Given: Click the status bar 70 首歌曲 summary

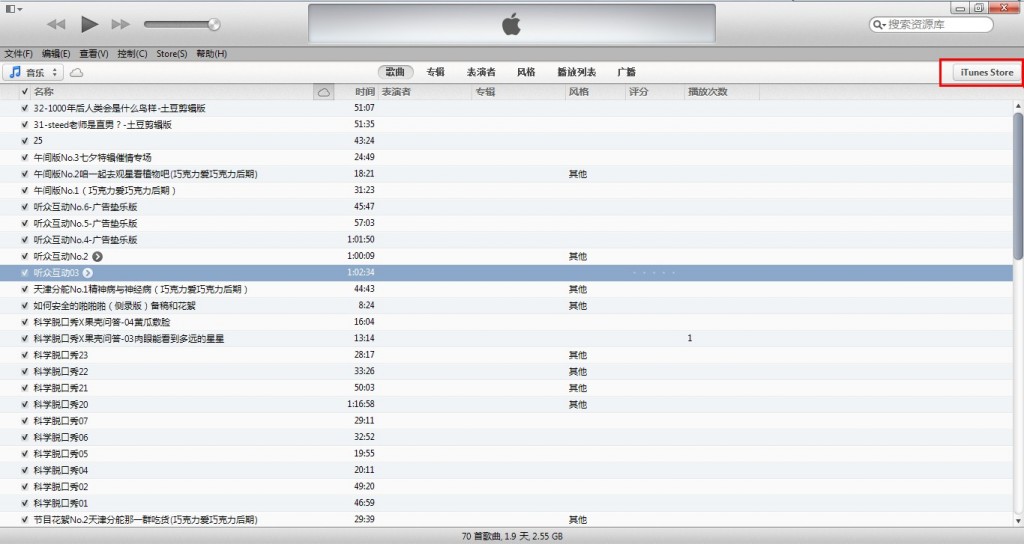Looking at the screenshot, I should [512, 536].
